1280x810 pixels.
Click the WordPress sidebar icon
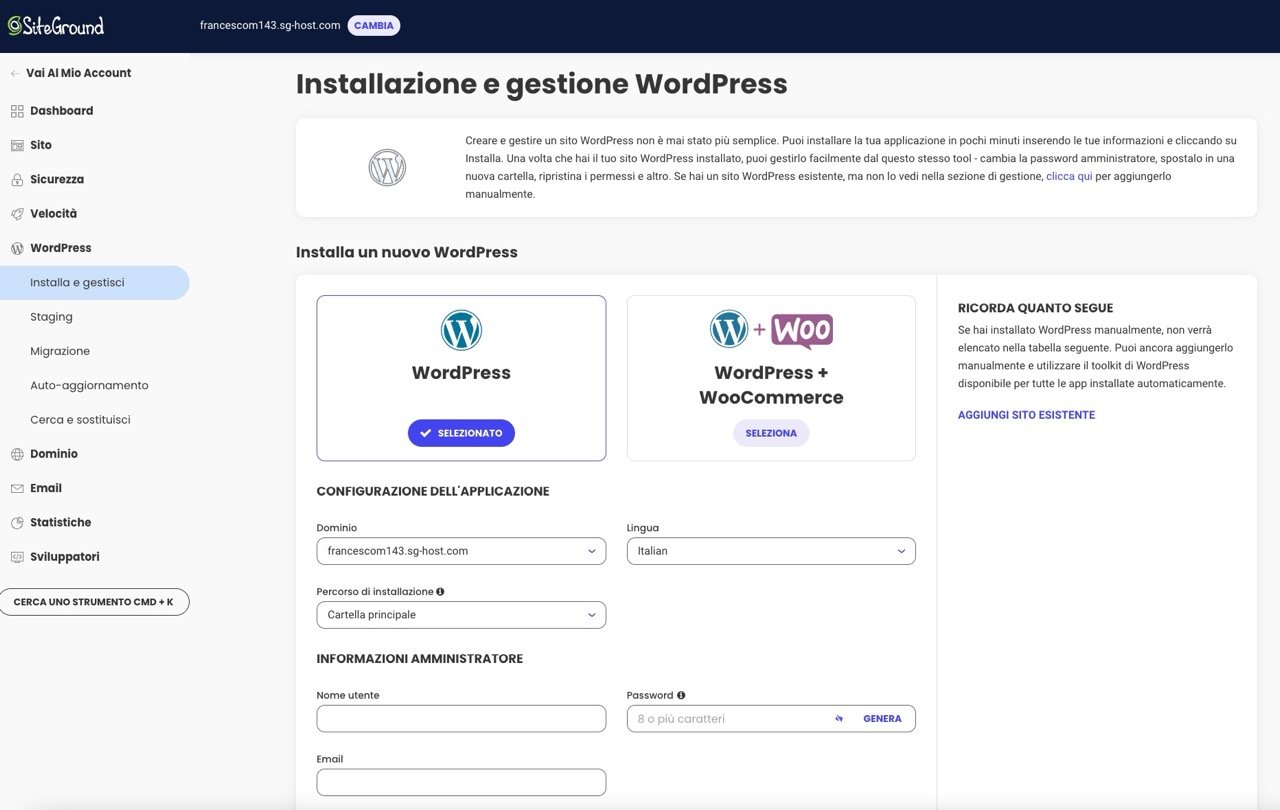[17, 248]
